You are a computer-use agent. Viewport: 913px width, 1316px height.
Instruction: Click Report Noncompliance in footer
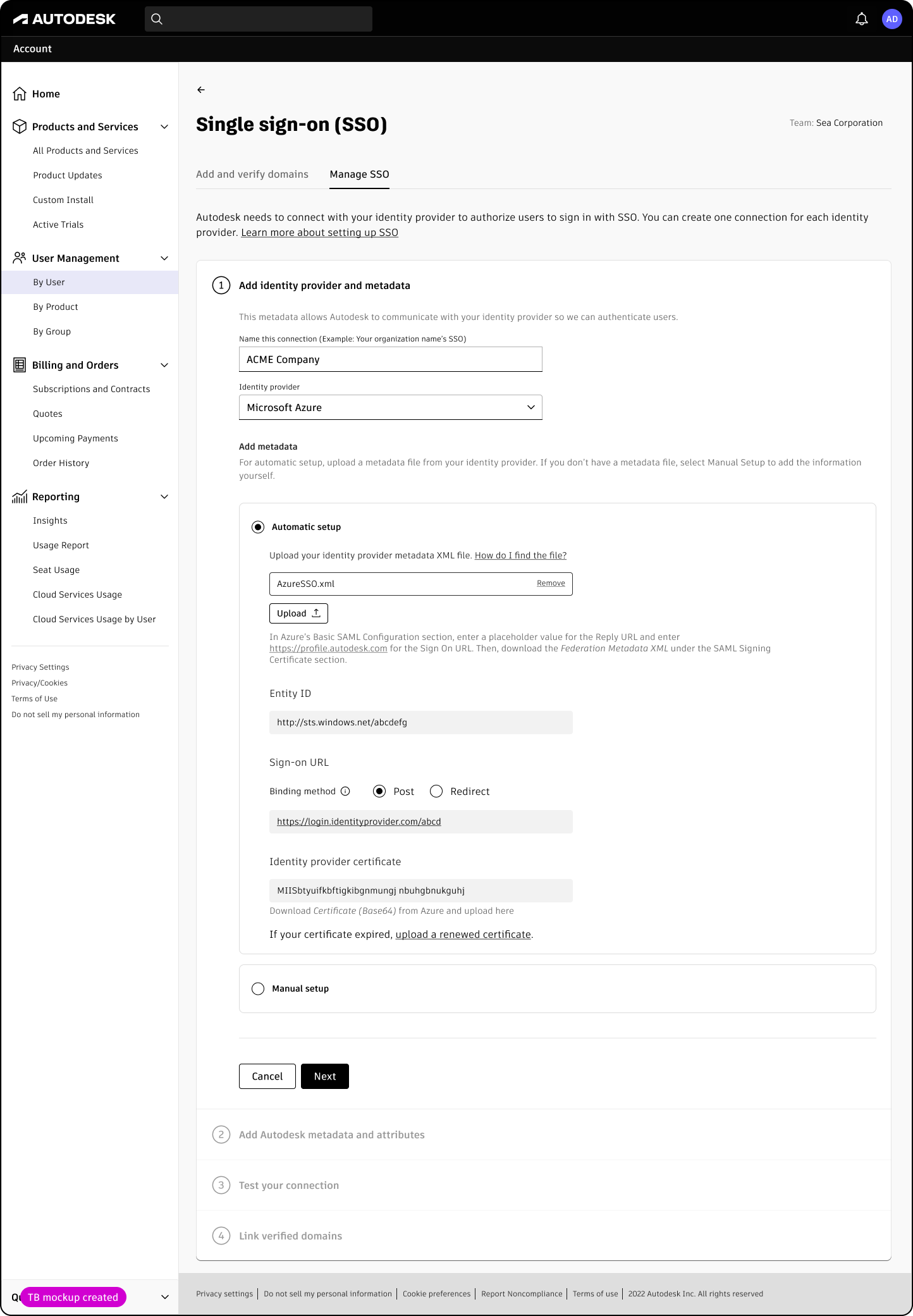[x=522, y=1294]
